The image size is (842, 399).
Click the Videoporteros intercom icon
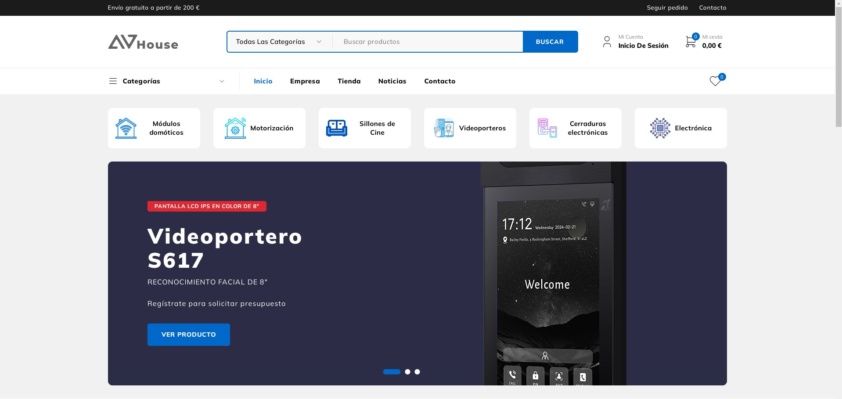click(x=444, y=128)
